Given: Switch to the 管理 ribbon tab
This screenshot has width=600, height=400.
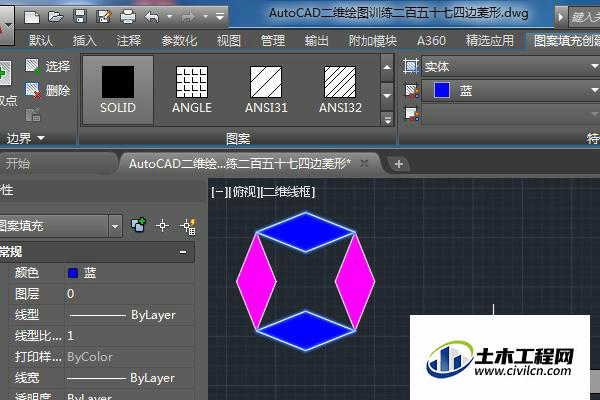Looking at the screenshot, I should click(x=273, y=41).
